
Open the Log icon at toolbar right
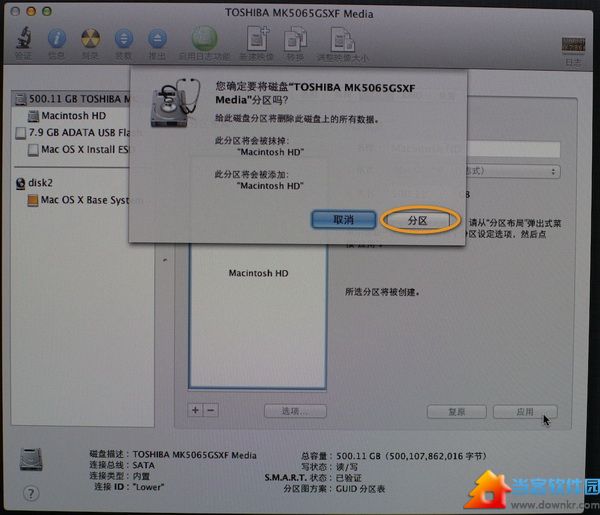pos(573,45)
